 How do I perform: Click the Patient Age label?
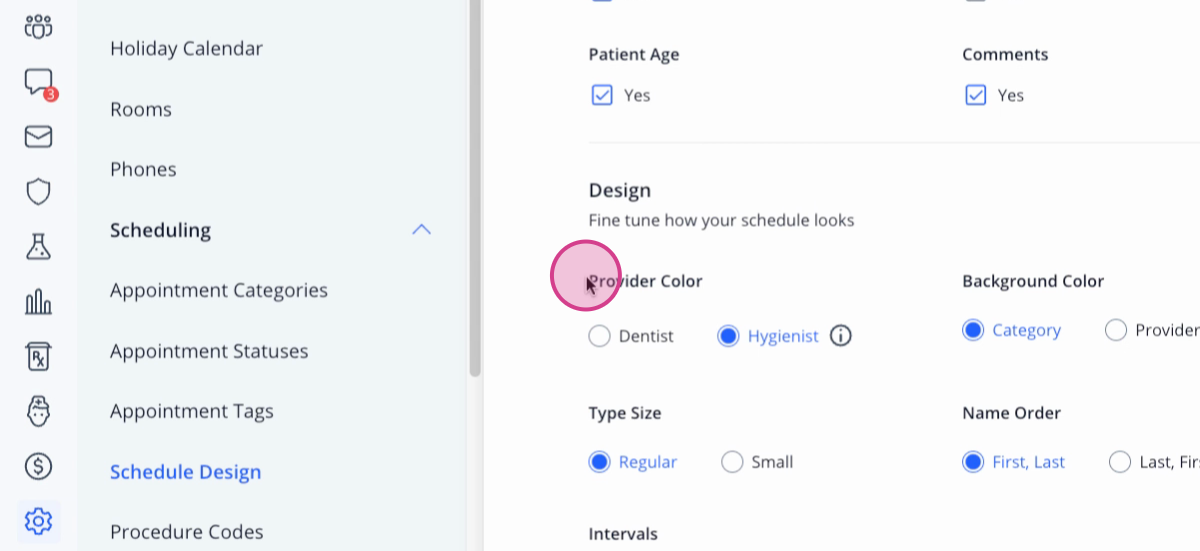pyautogui.click(x=634, y=54)
